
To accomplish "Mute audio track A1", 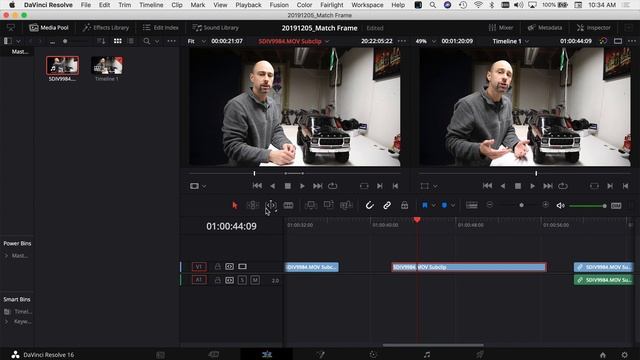I will tap(255, 280).
